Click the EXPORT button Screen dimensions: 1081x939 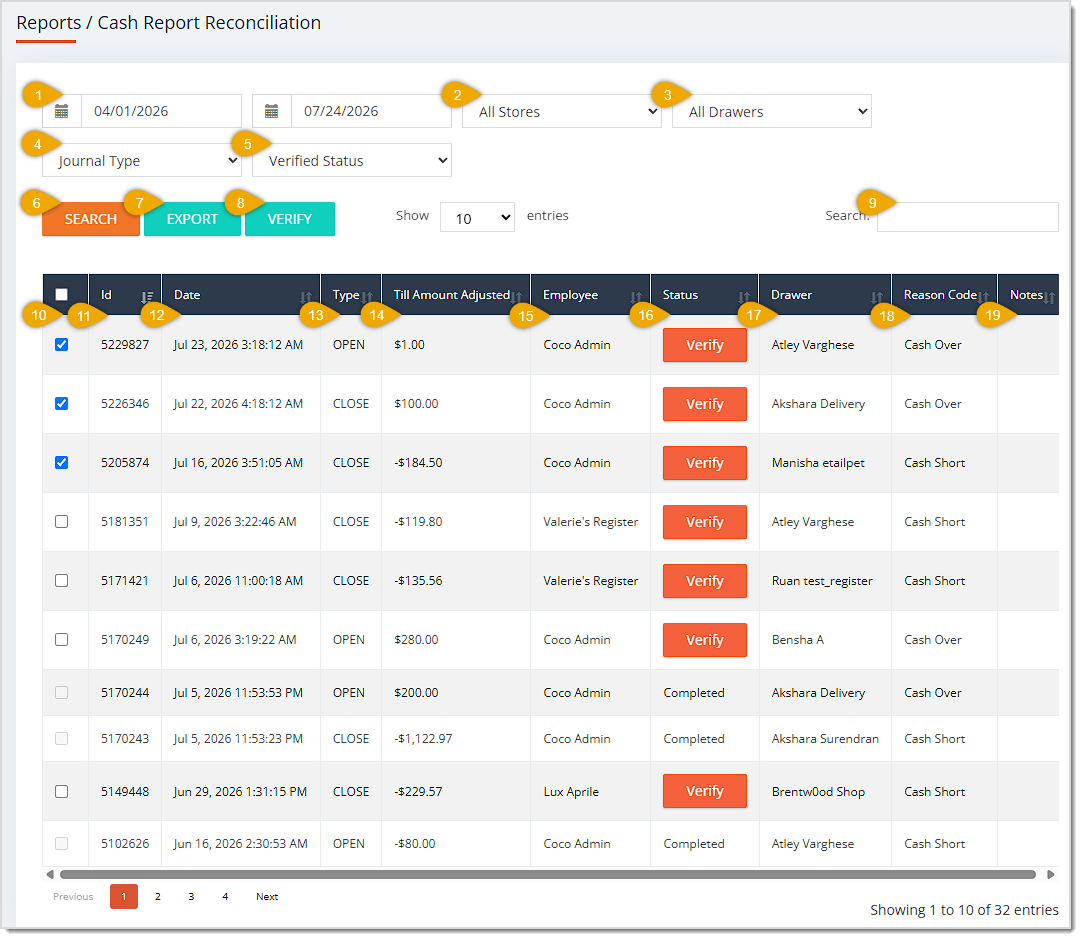[192, 219]
